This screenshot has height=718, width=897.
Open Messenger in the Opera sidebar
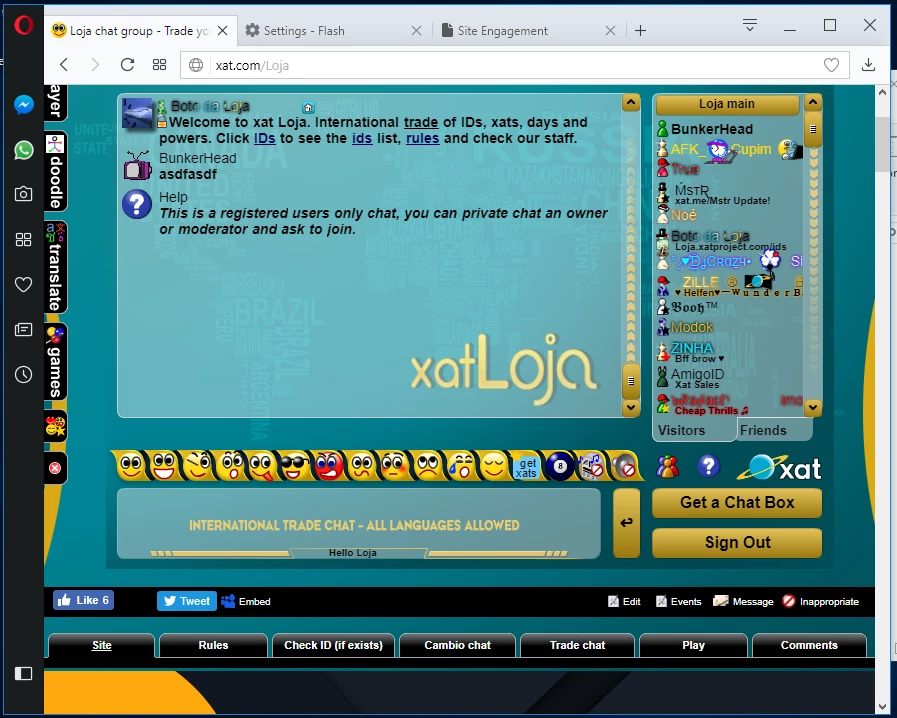click(23, 105)
